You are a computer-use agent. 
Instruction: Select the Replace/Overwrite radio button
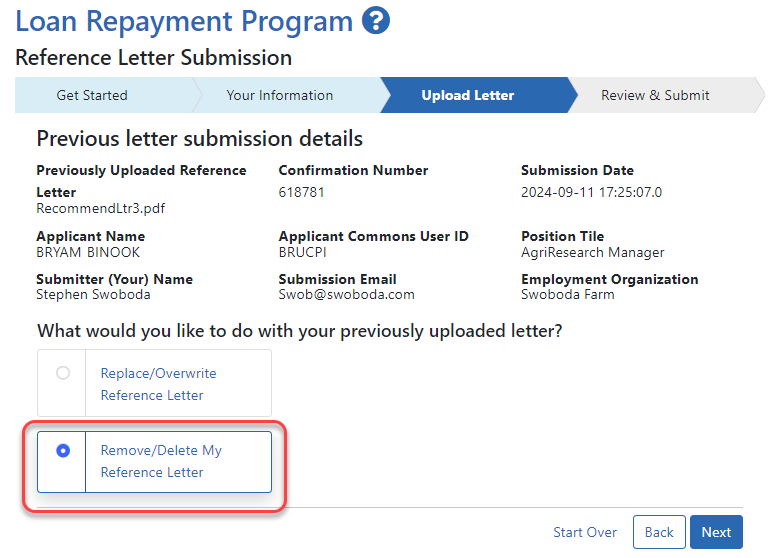[x=63, y=373]
